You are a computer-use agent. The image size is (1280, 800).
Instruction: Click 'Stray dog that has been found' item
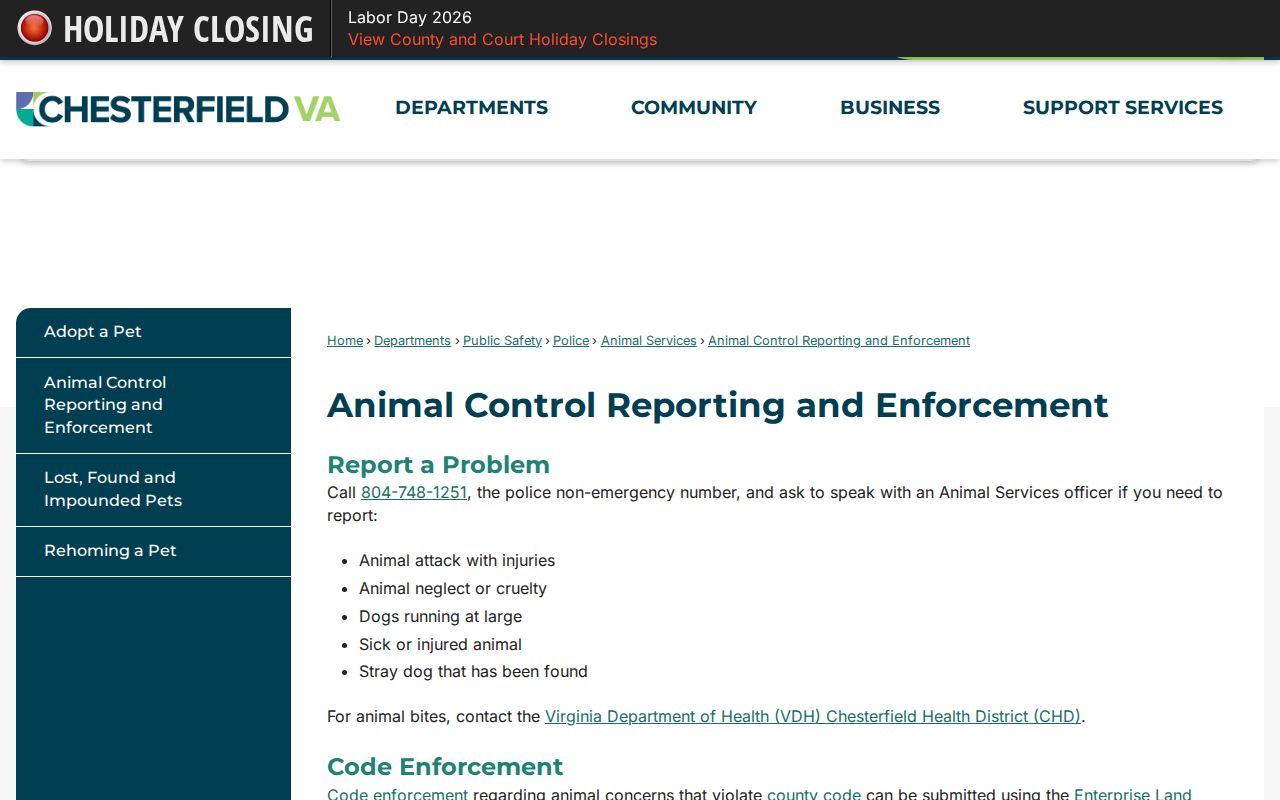pyautogui.click(x=473, y=672)
